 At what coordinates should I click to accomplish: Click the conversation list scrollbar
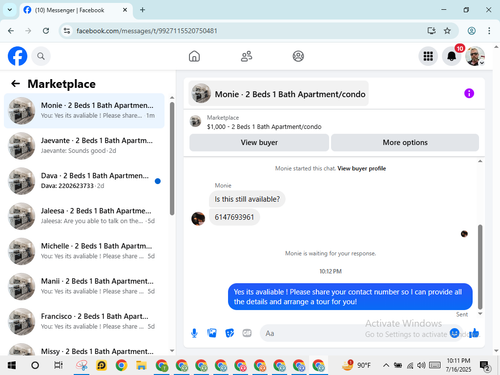pos(172,159)
